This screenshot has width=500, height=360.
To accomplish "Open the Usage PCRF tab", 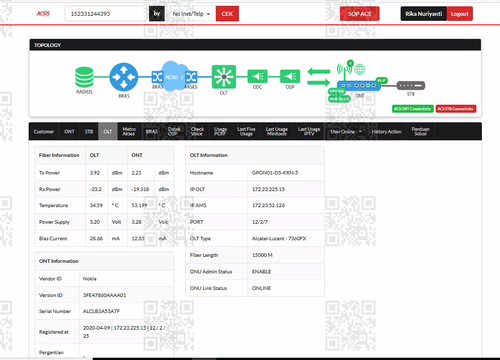I will click(x=220, y=132).
